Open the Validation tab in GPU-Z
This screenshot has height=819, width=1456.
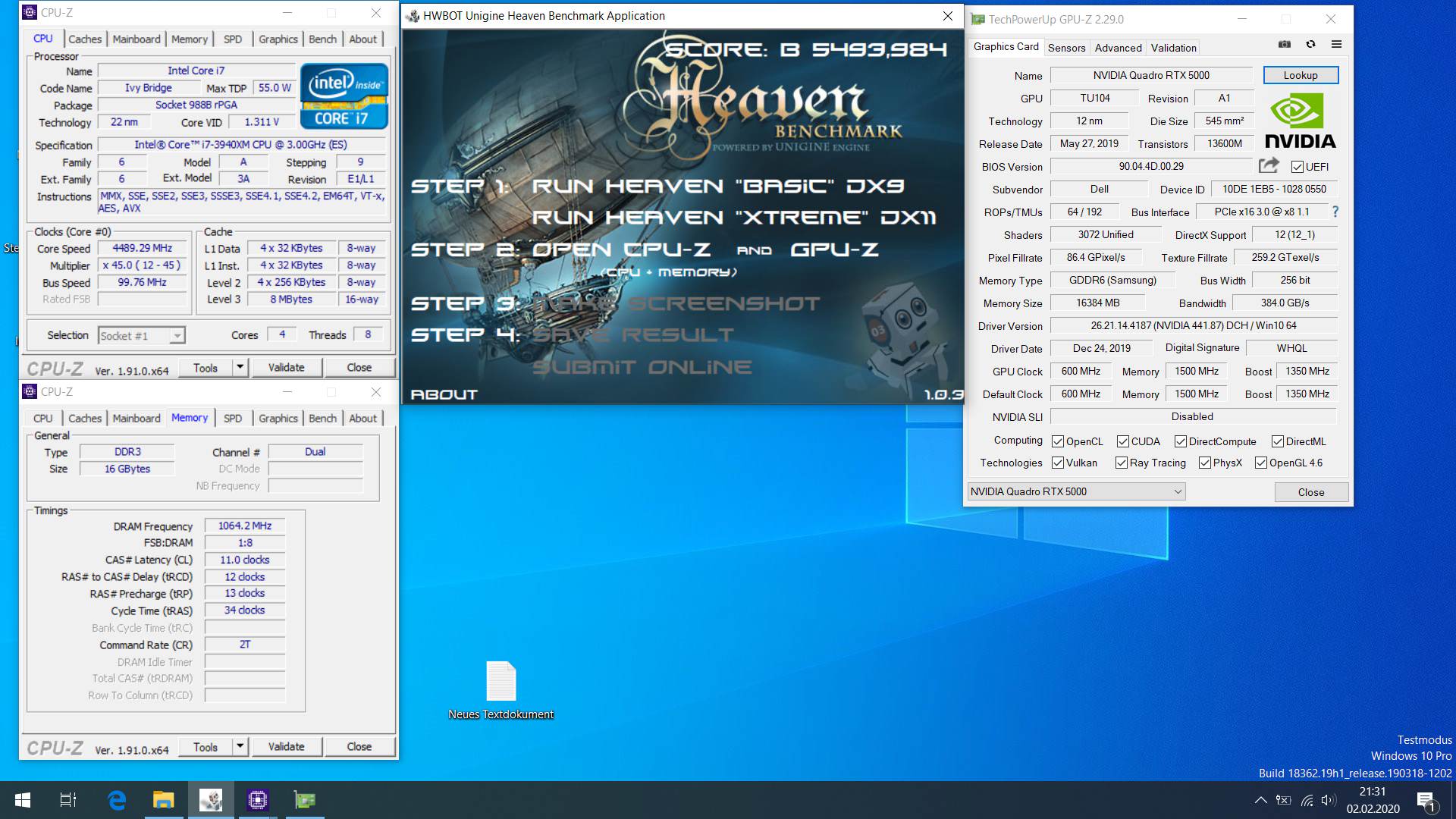[1173, 48]
